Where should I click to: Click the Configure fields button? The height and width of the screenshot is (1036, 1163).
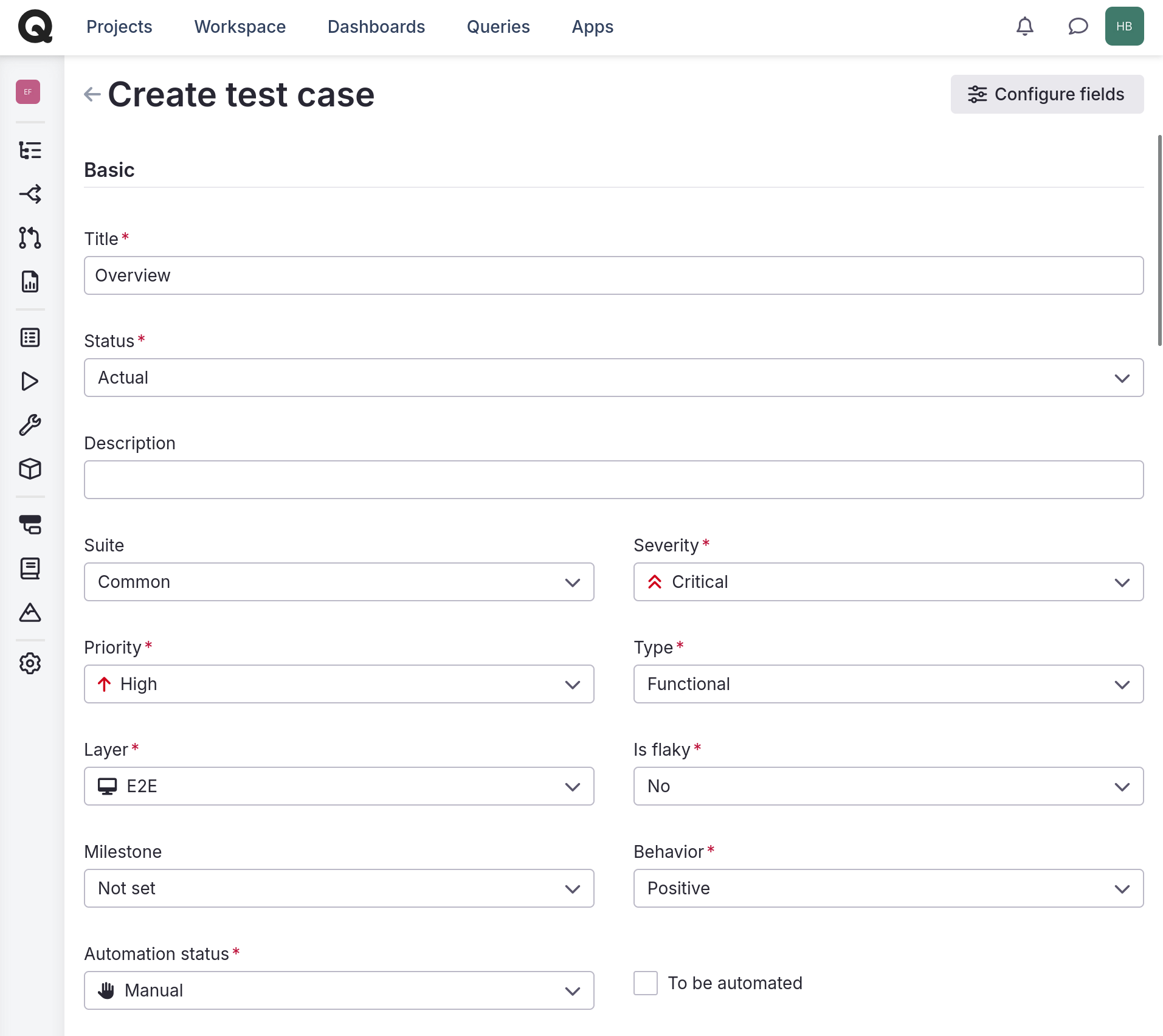click(1047, 94)
